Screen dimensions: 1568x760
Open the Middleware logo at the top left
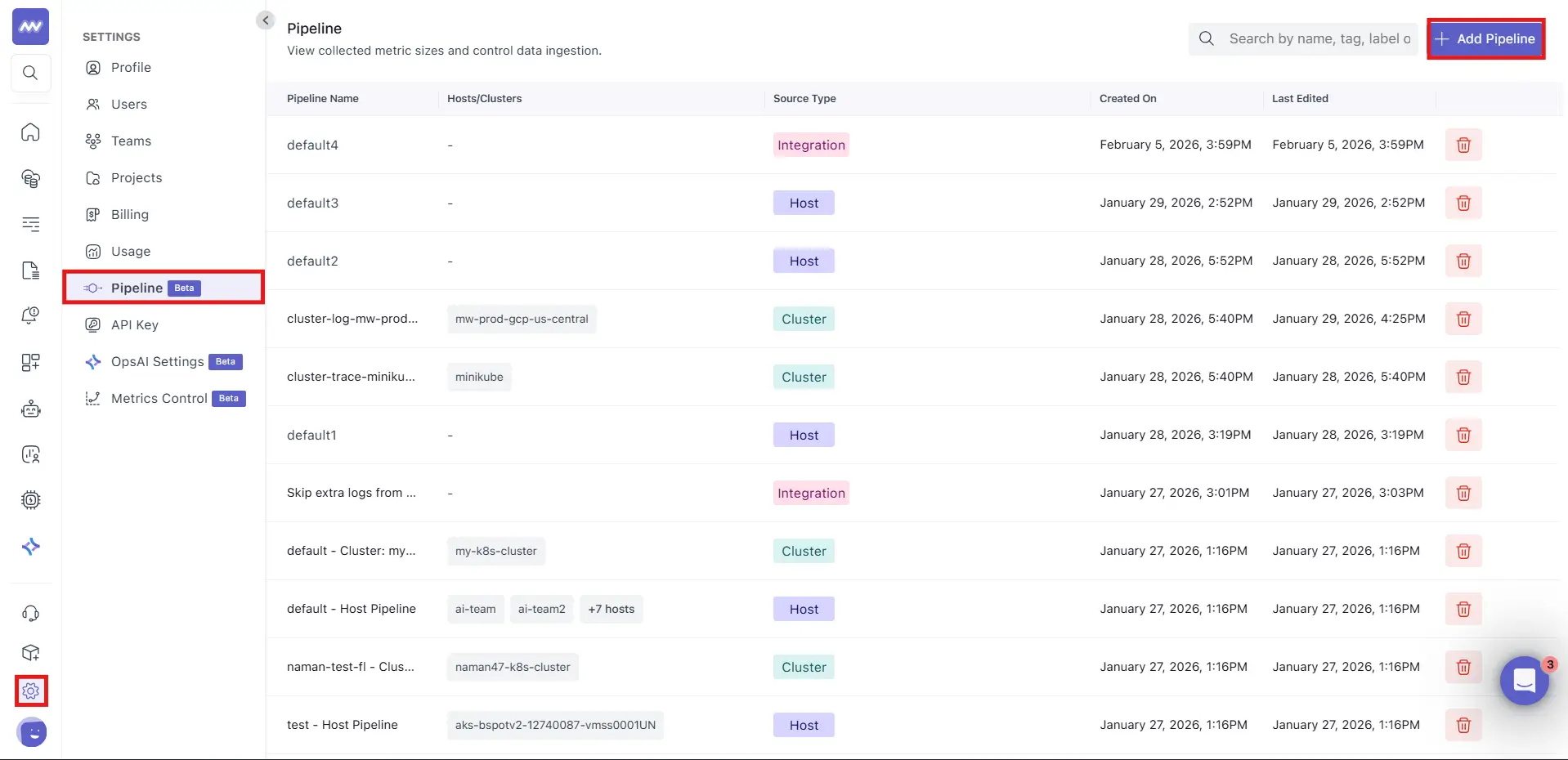point(30,26)
